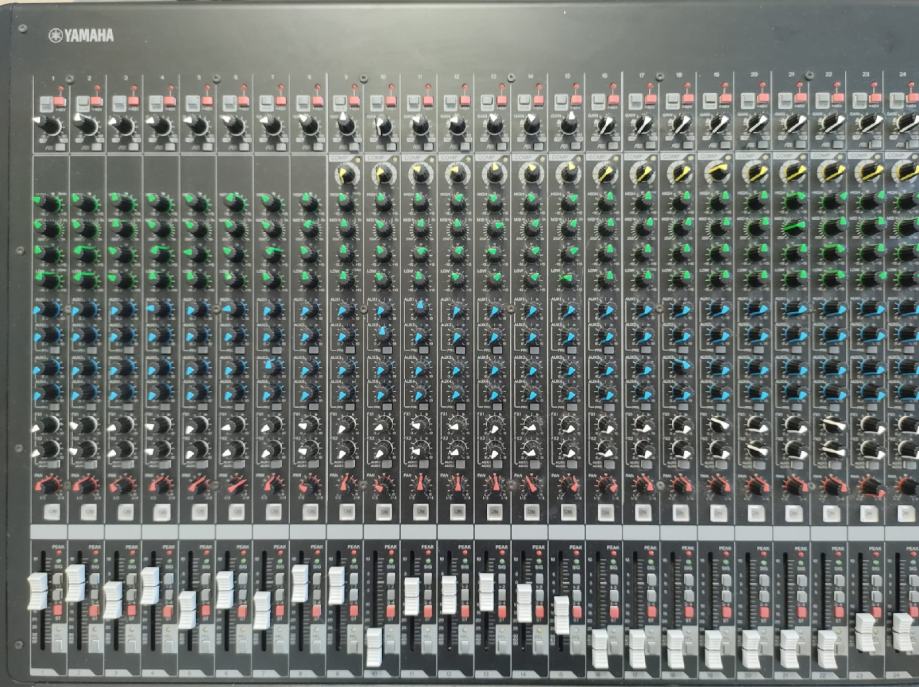Click the blue AUX4 knob on channel 3

(x=124, y=393)
